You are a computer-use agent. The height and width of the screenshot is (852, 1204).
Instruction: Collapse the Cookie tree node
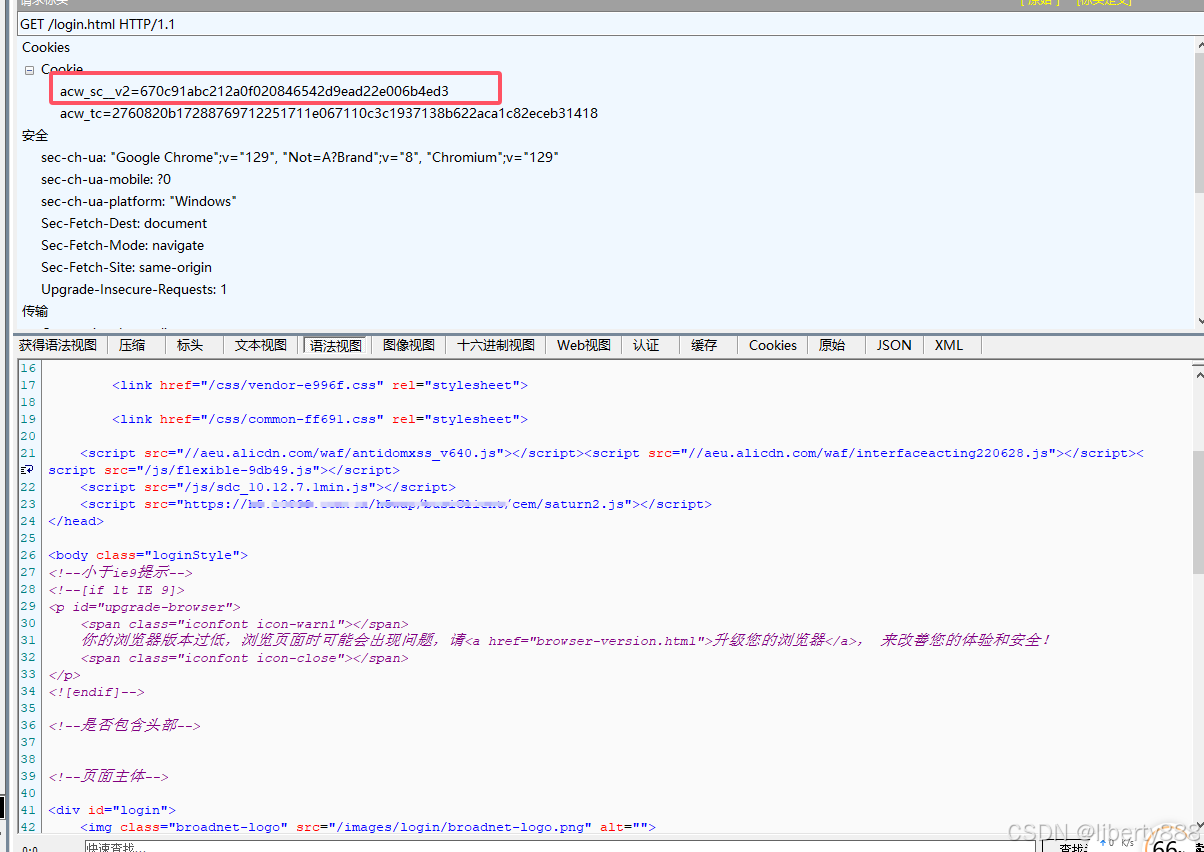pyautogui.click(x=30, y=70)
